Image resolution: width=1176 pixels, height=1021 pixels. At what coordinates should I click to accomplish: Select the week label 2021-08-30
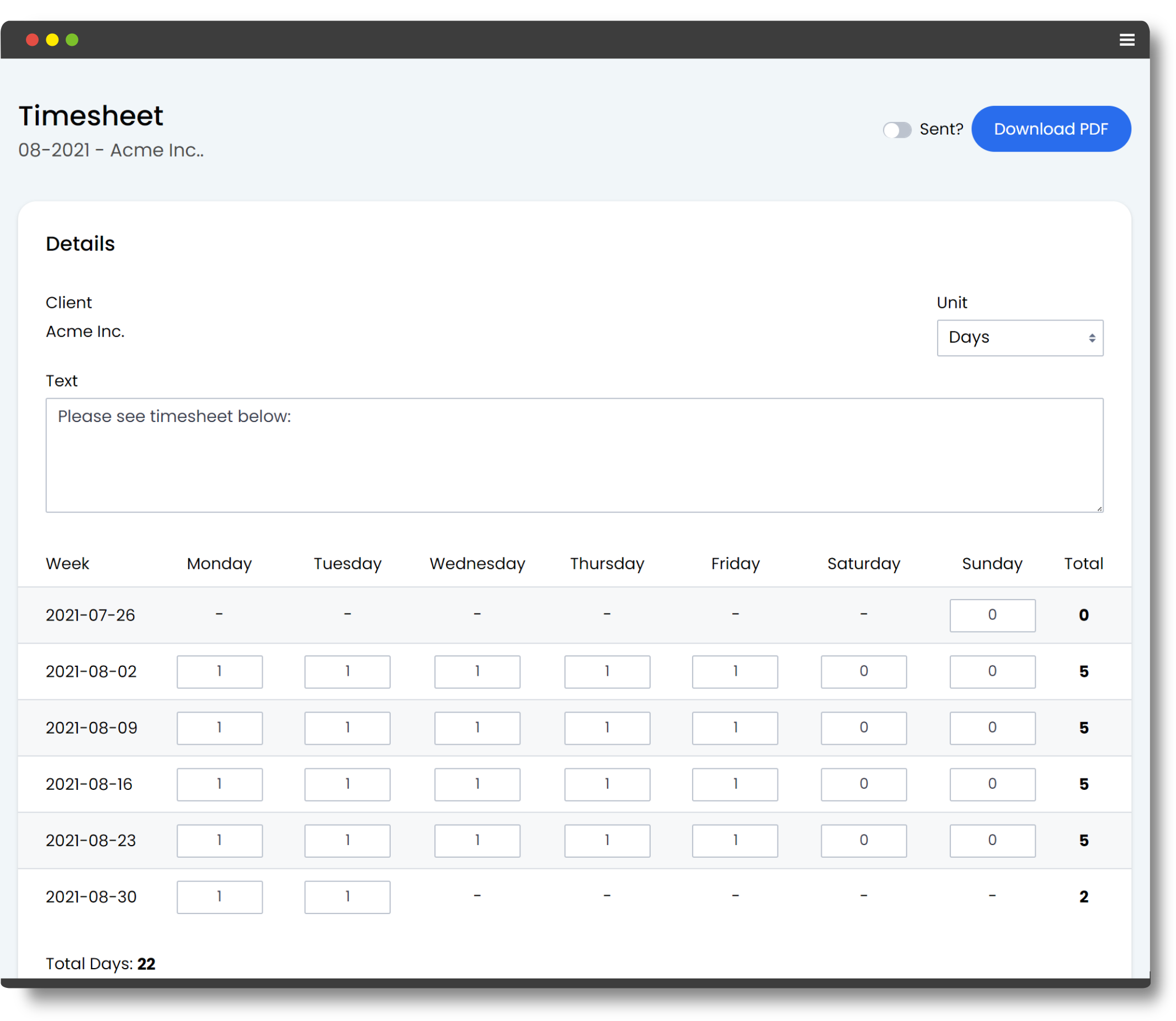coord(91,897)
